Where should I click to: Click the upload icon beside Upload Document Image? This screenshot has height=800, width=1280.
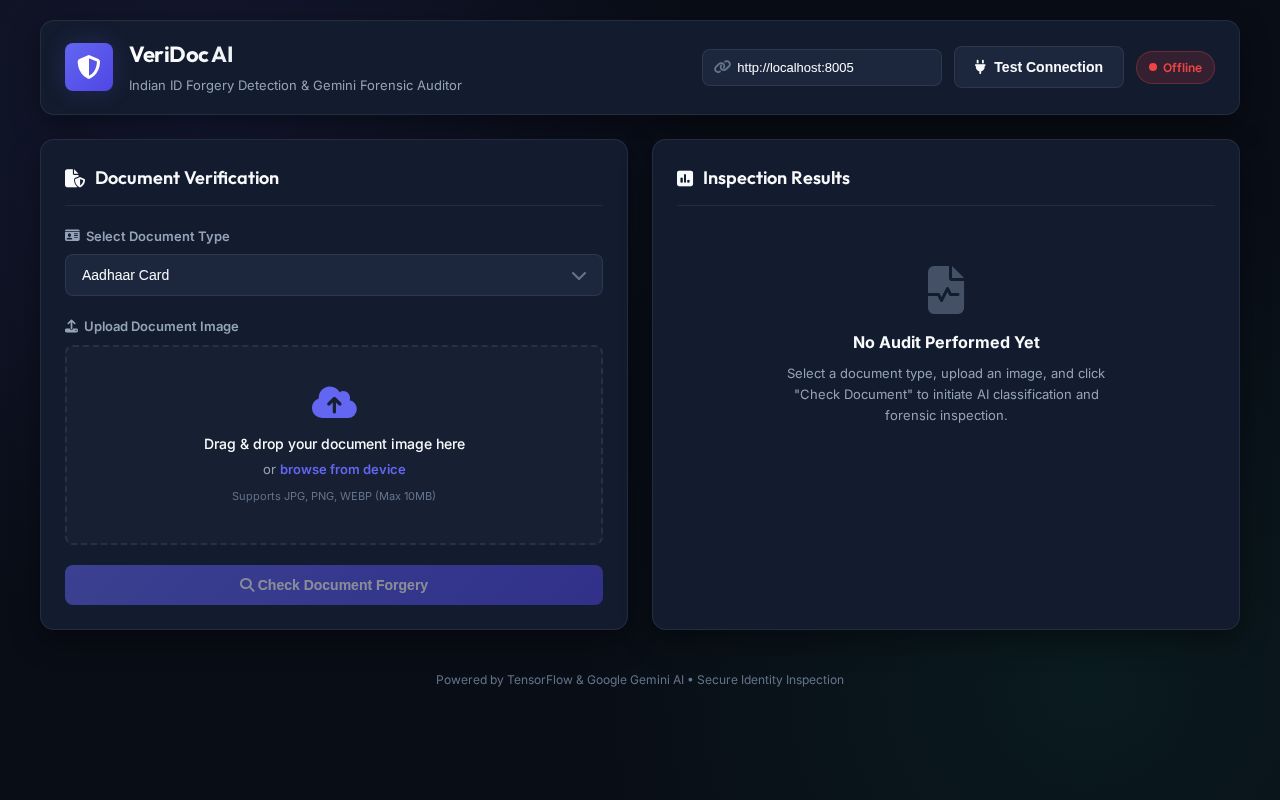(x=71, y=326)
